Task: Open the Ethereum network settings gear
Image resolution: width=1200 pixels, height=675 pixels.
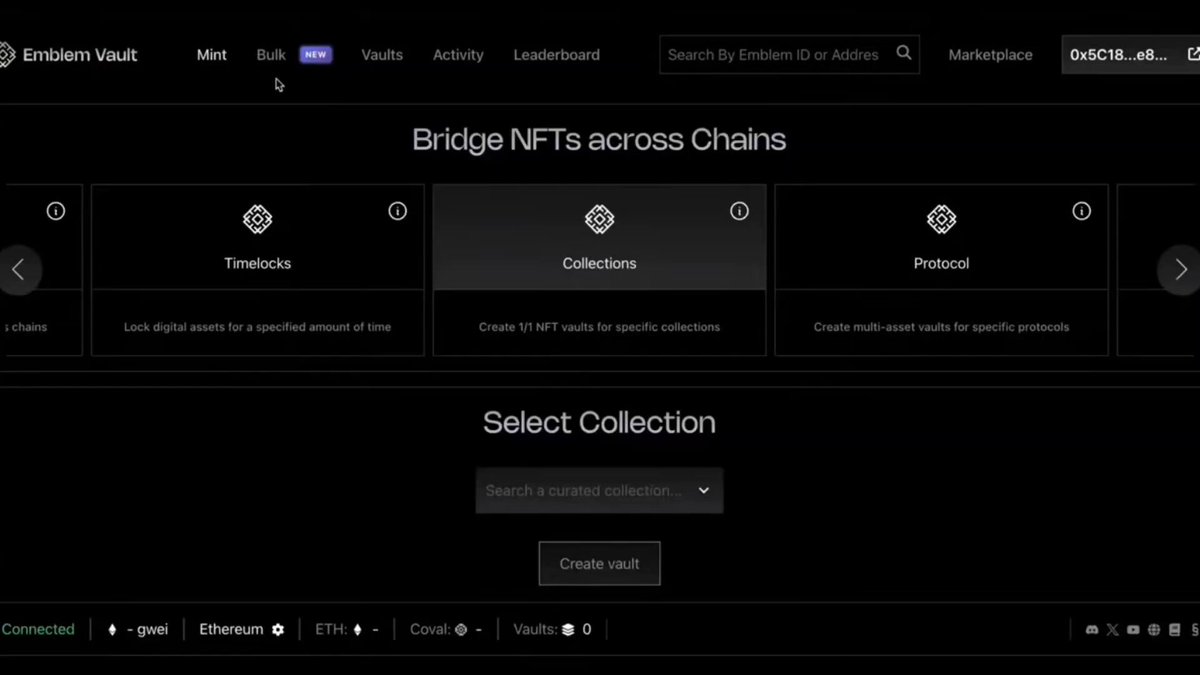Action: [x=278, y=630]
